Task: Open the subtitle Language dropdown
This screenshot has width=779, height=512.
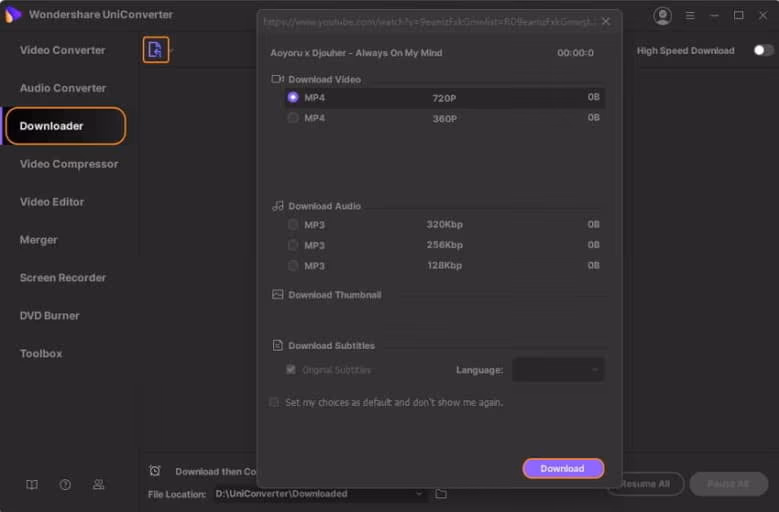Action: click(x=558, y=369)
